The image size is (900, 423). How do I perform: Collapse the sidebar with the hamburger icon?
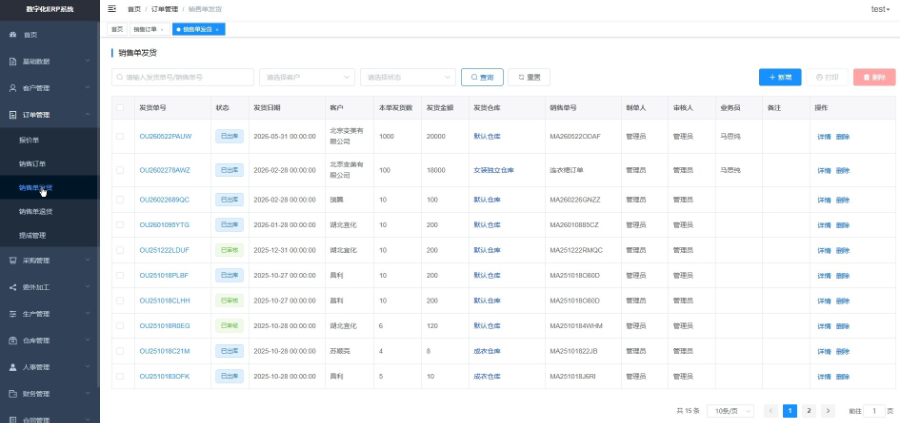tap(112, 9)
